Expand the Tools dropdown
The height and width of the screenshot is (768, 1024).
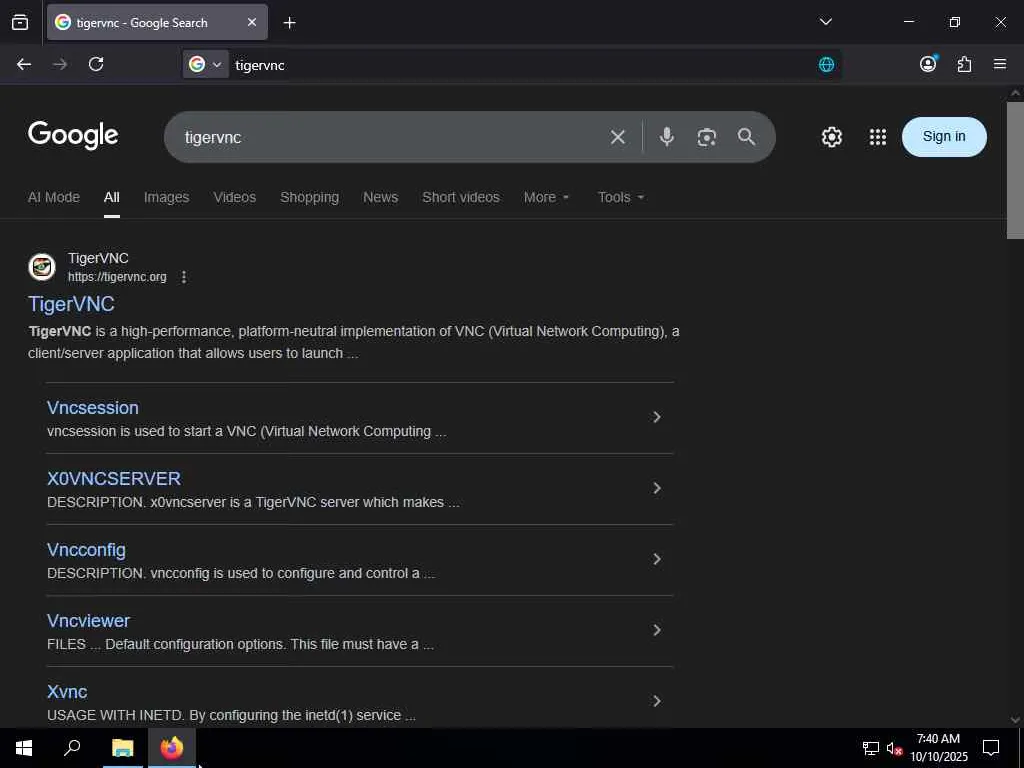tap(621, 197)
